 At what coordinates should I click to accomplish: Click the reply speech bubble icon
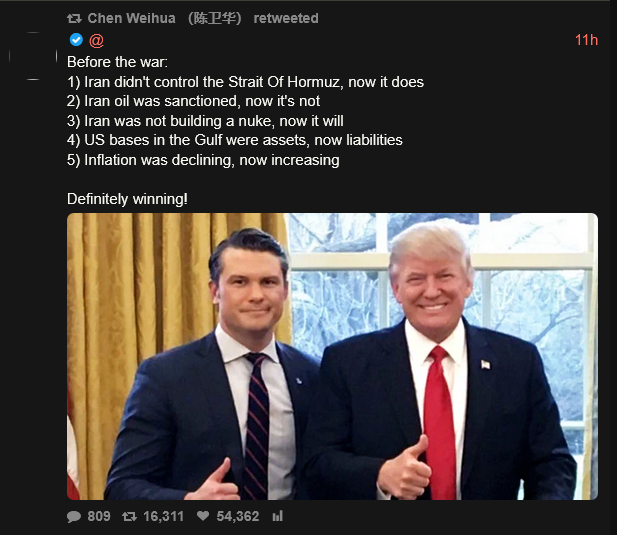pyautogui.click(x=74, y=517)
